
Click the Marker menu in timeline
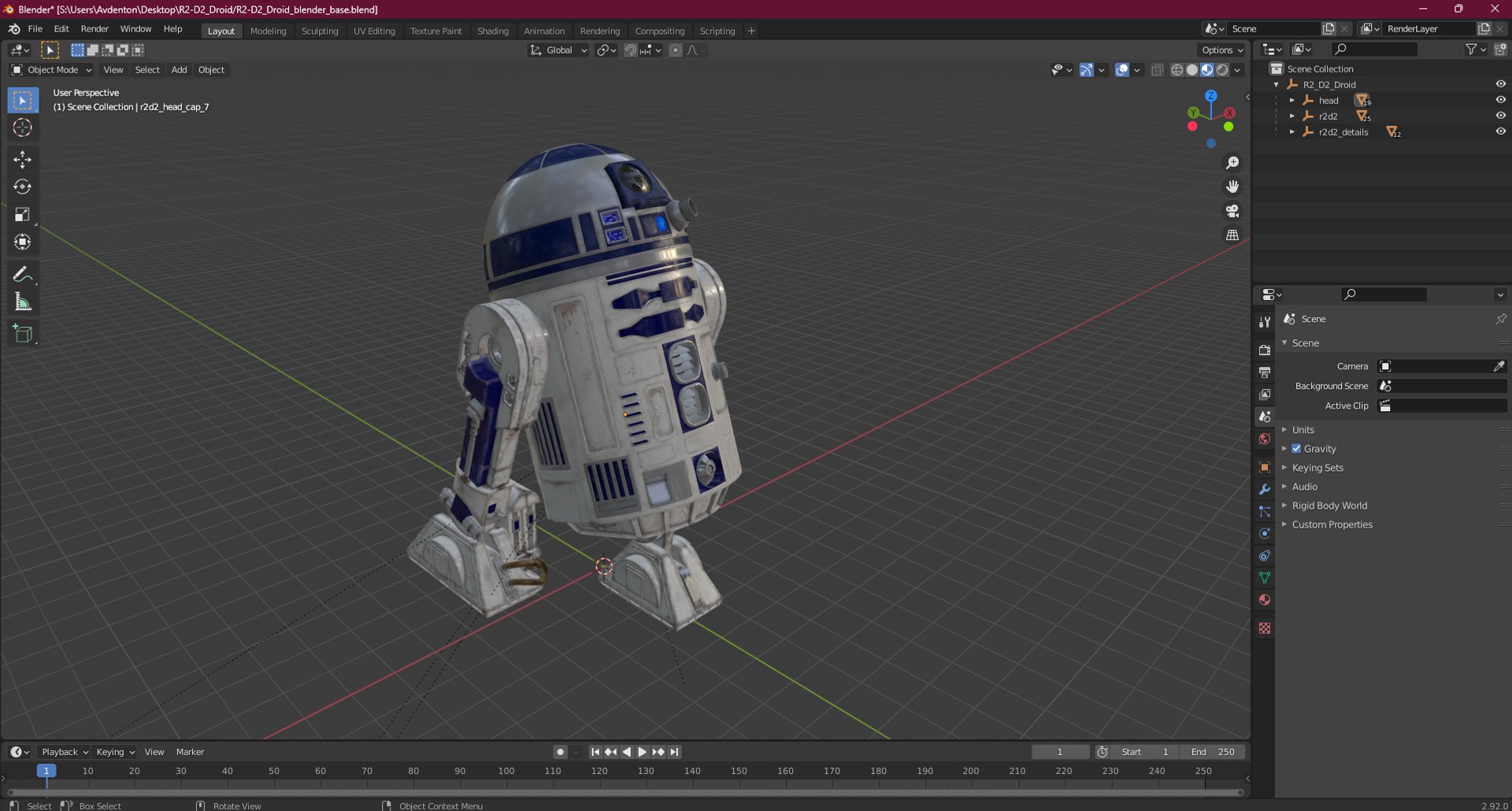coord(190,752)
